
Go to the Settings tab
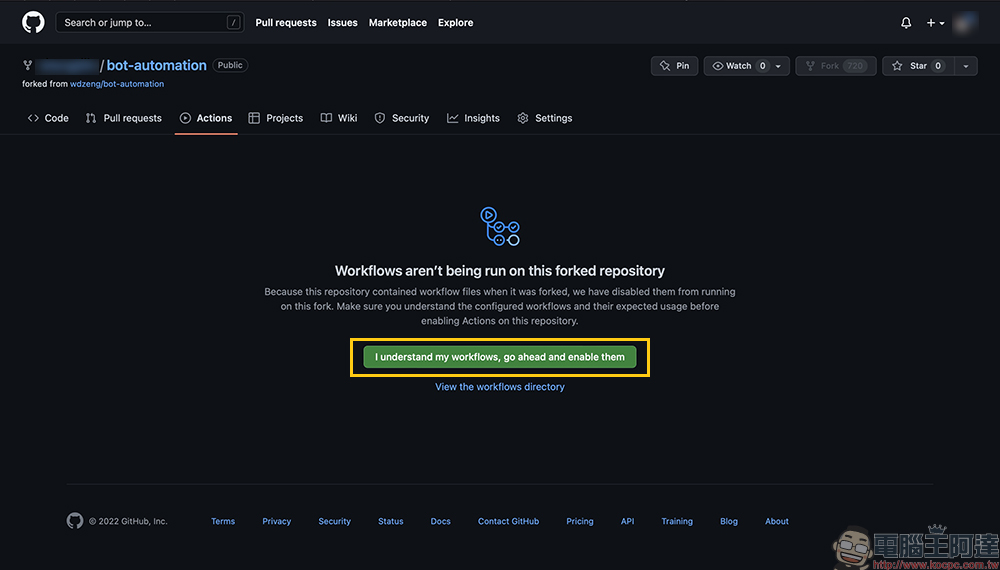coord(545,118)
